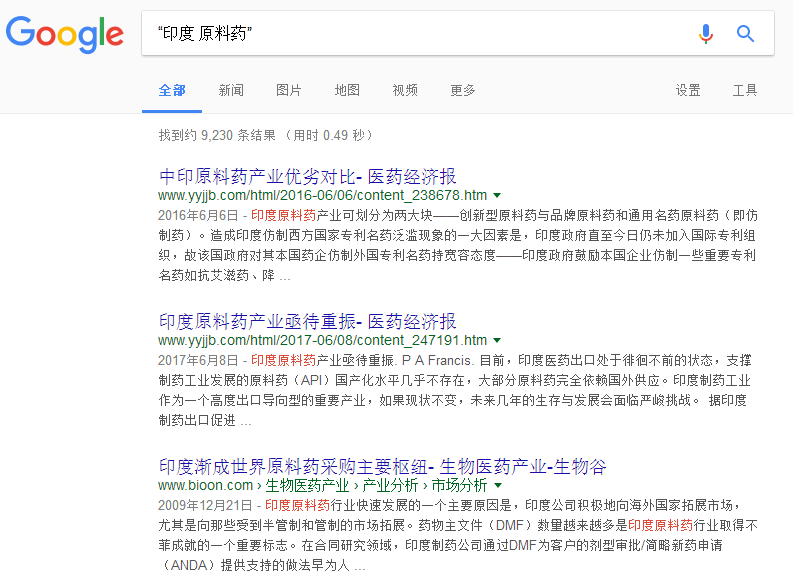Viewport: 793px width, 584px height.
Task: Click the www.bioon.com breadcrumb URL
Action: coord(205,486)
